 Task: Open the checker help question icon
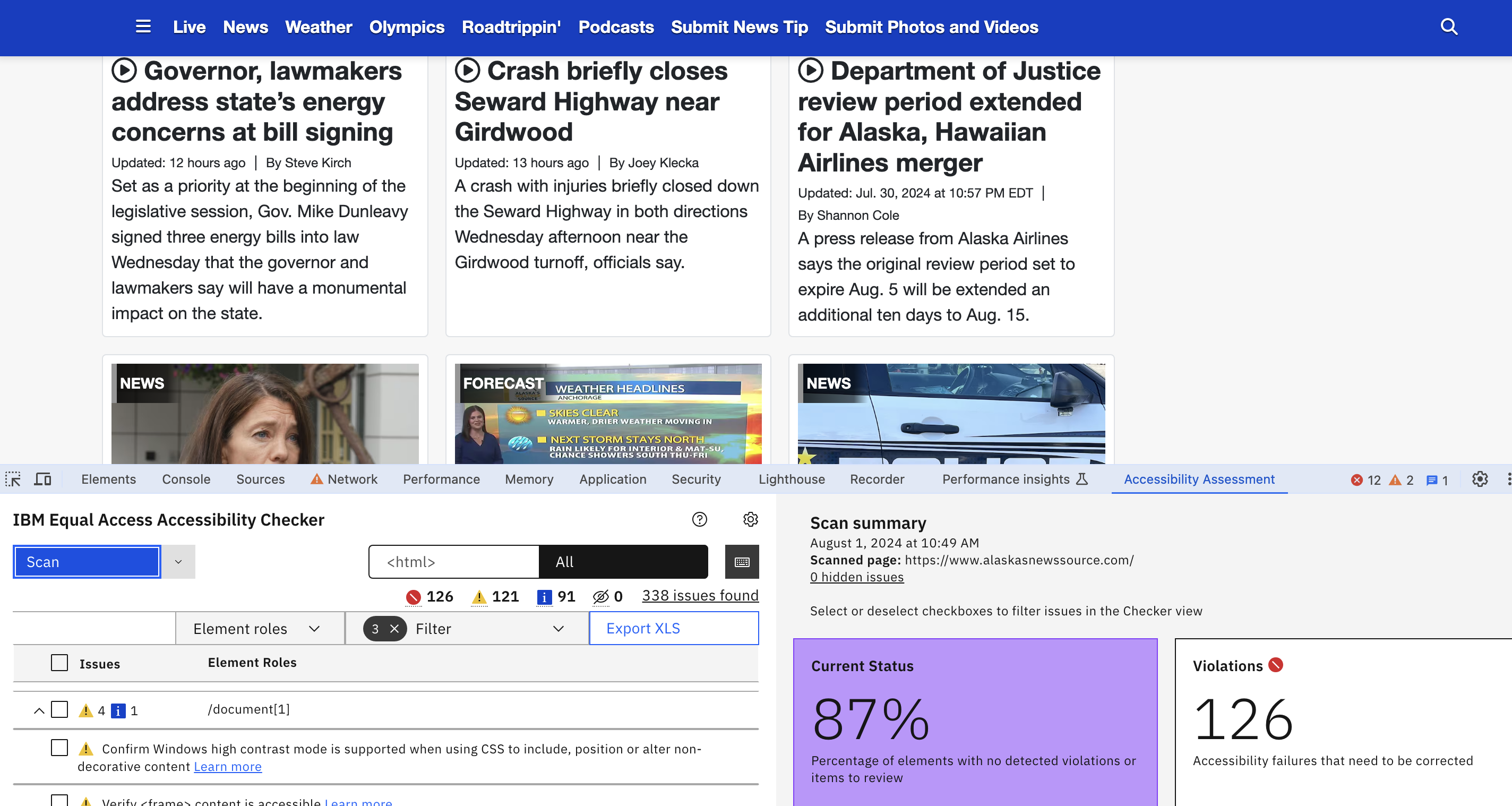[699, 519]
